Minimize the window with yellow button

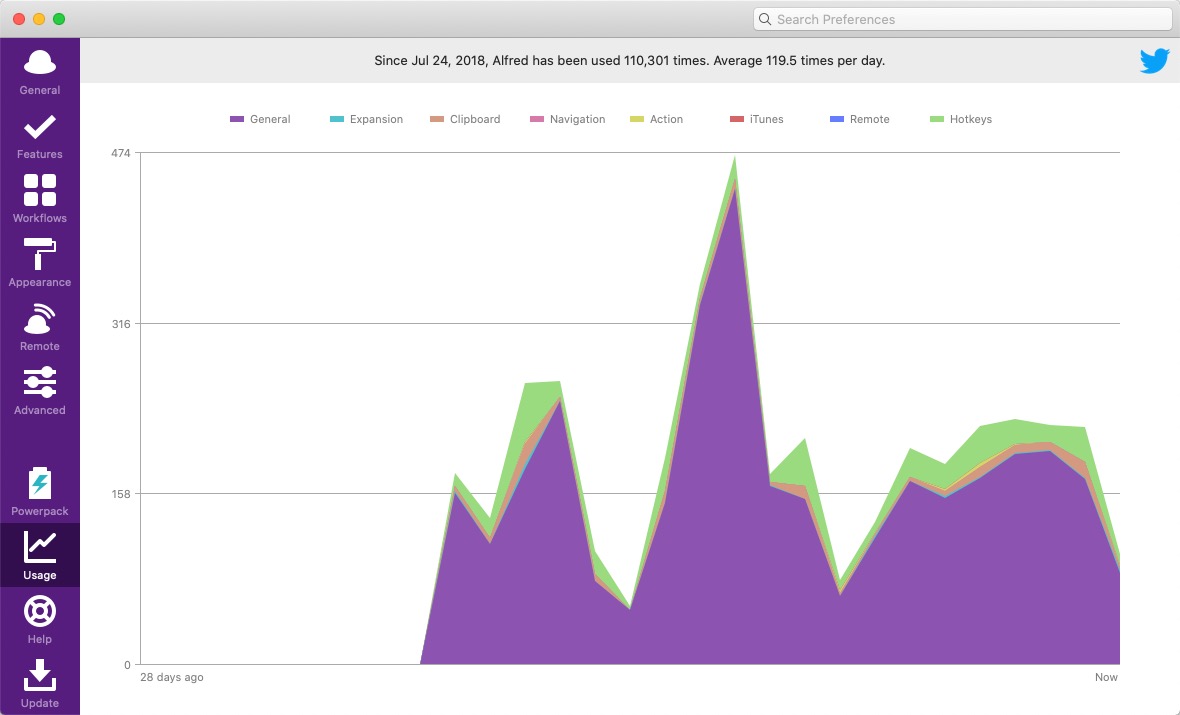pyautogui.click(x=39, y=19)
